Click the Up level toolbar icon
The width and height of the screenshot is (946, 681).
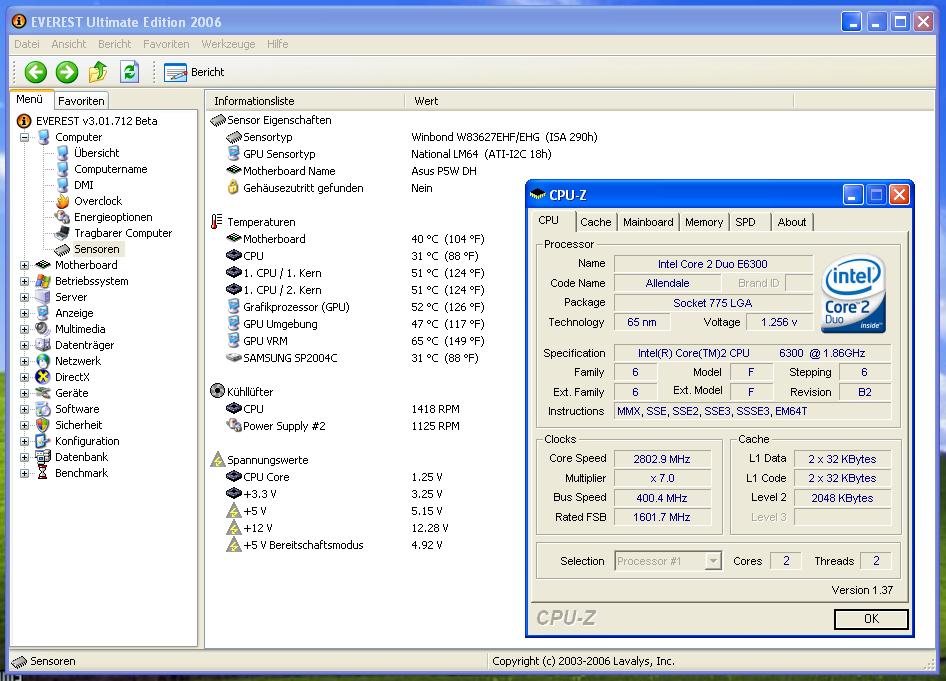tap(98, 72)
